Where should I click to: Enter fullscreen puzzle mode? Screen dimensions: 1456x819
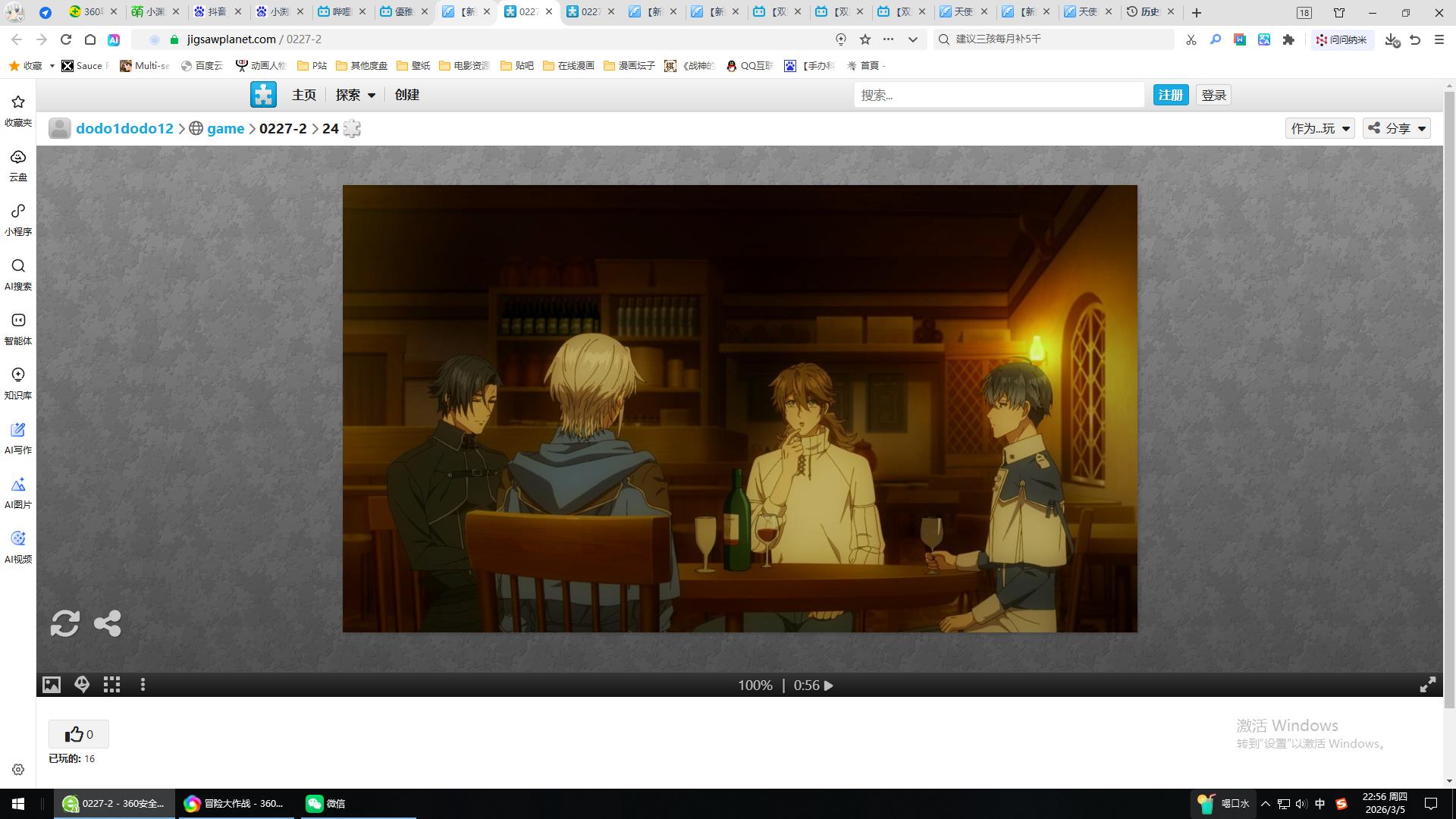tap(1427, 685)
